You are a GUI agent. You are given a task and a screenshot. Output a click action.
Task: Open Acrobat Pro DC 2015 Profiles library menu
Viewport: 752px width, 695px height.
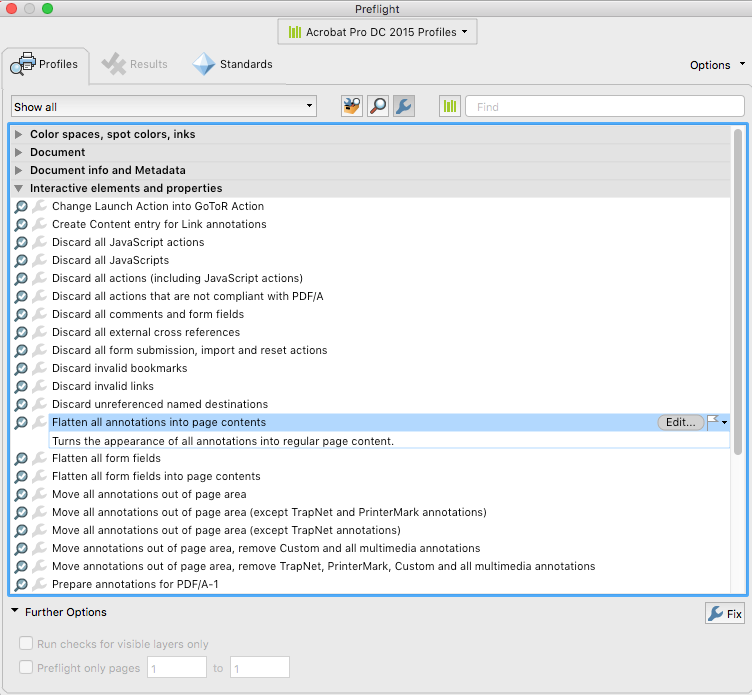[377, 32]
